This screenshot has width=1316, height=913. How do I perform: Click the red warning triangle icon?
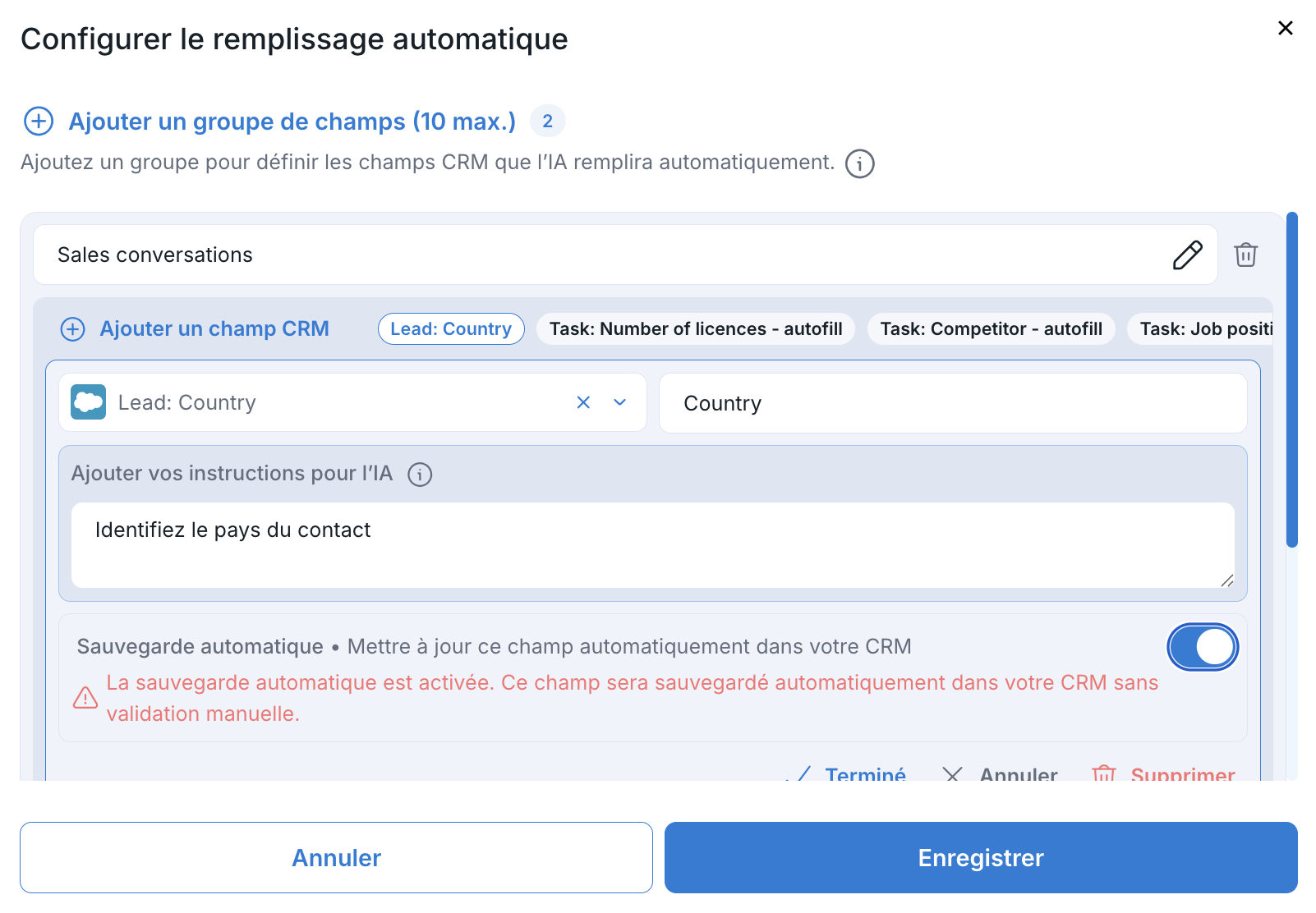[85, 698]
